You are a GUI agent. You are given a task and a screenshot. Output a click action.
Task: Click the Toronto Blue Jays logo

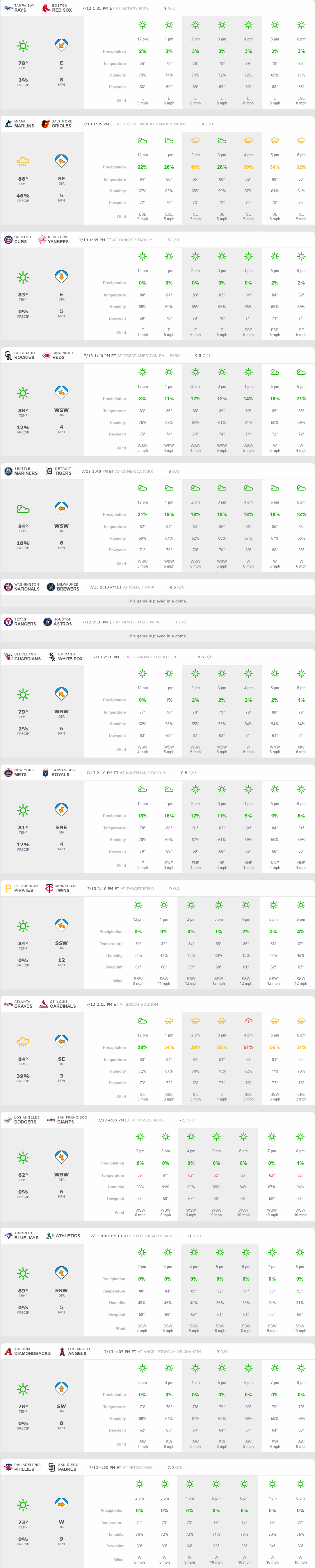(8, 1236)
